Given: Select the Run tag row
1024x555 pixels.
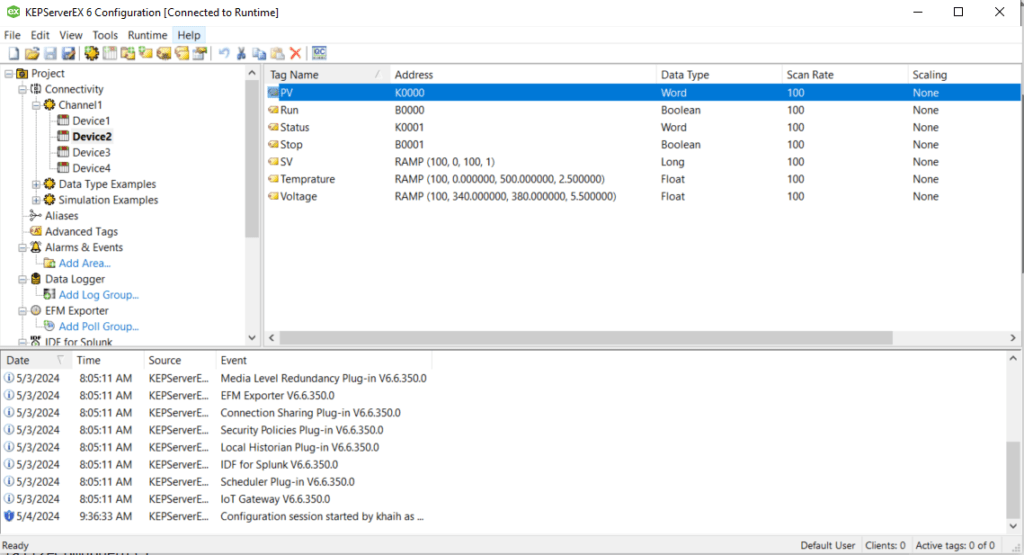Looking at the screenshot, I should pos(643,110).
